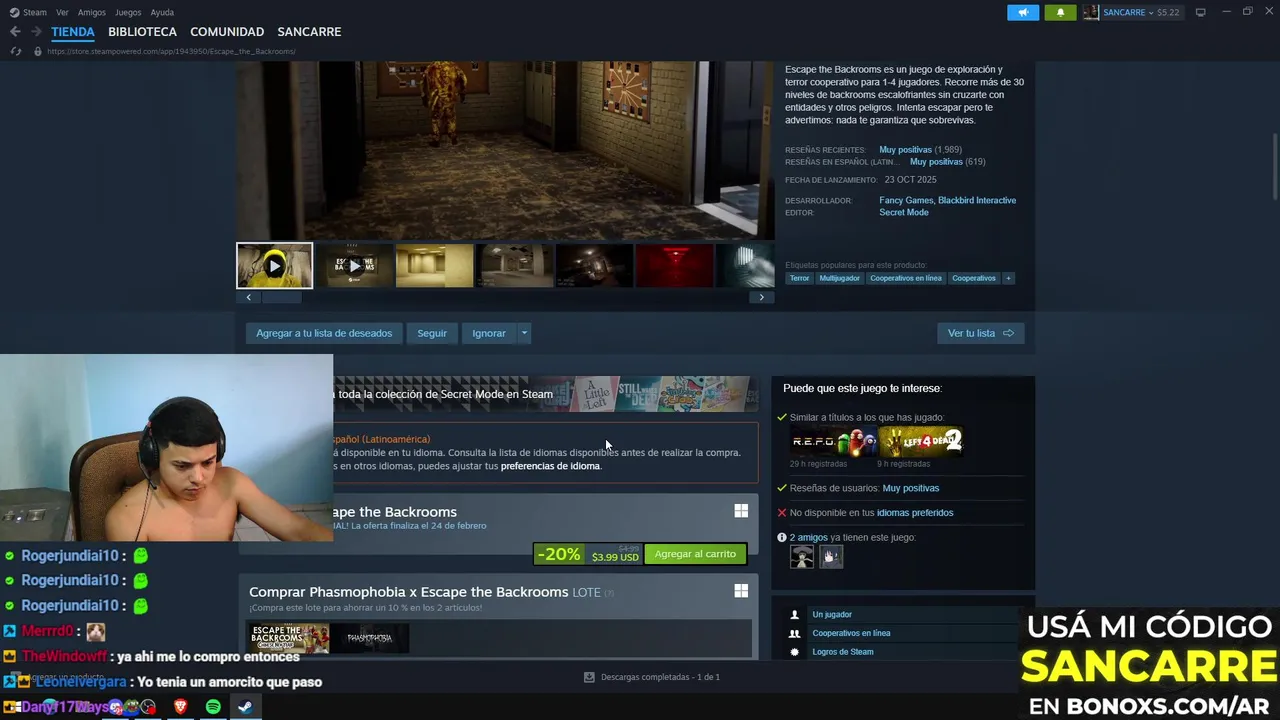Click Un jugador feature link
Screen dimensions: 1280x720
tap(832, 615)
